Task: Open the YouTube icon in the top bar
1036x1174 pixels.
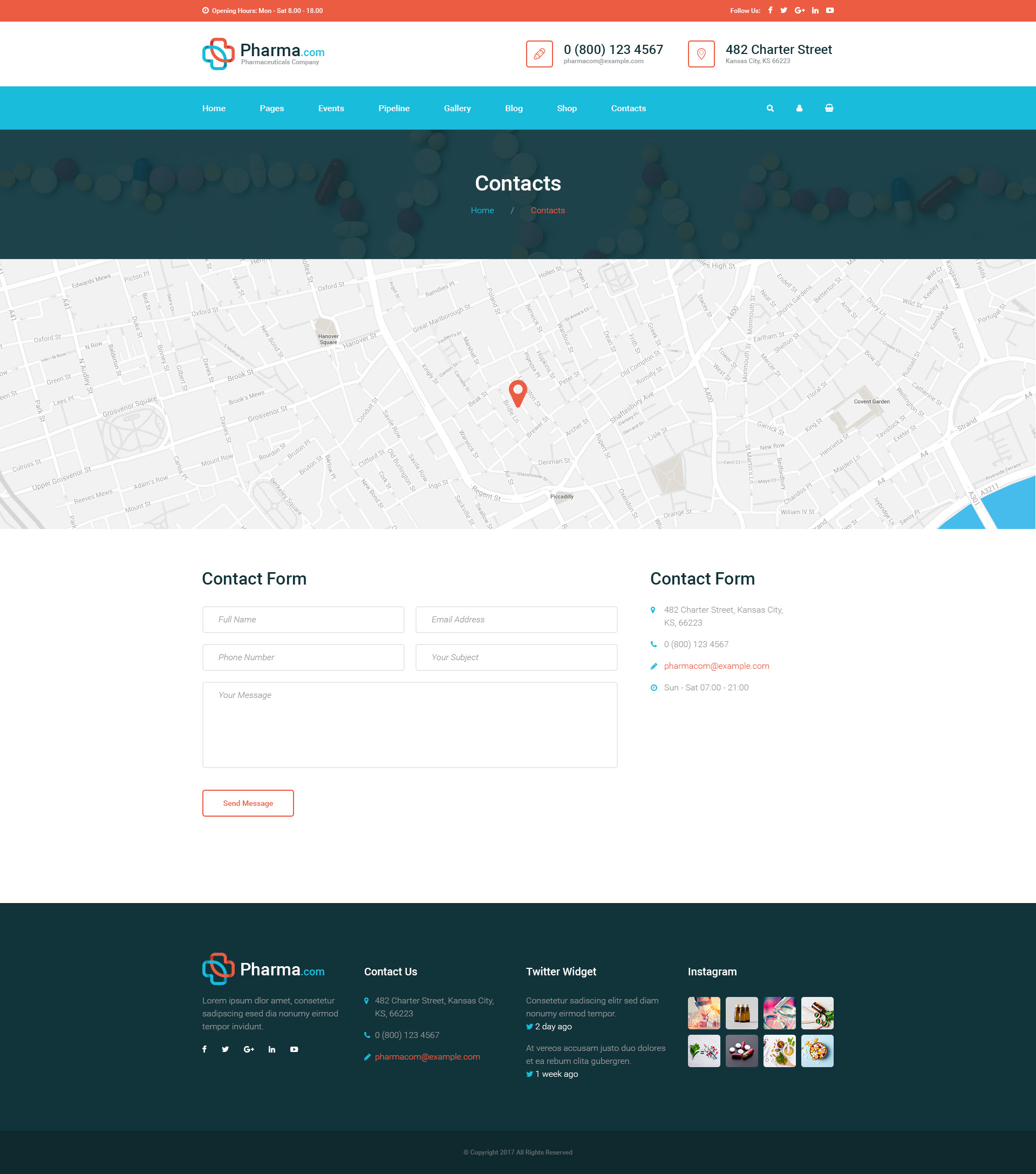Action: point(830,10)
